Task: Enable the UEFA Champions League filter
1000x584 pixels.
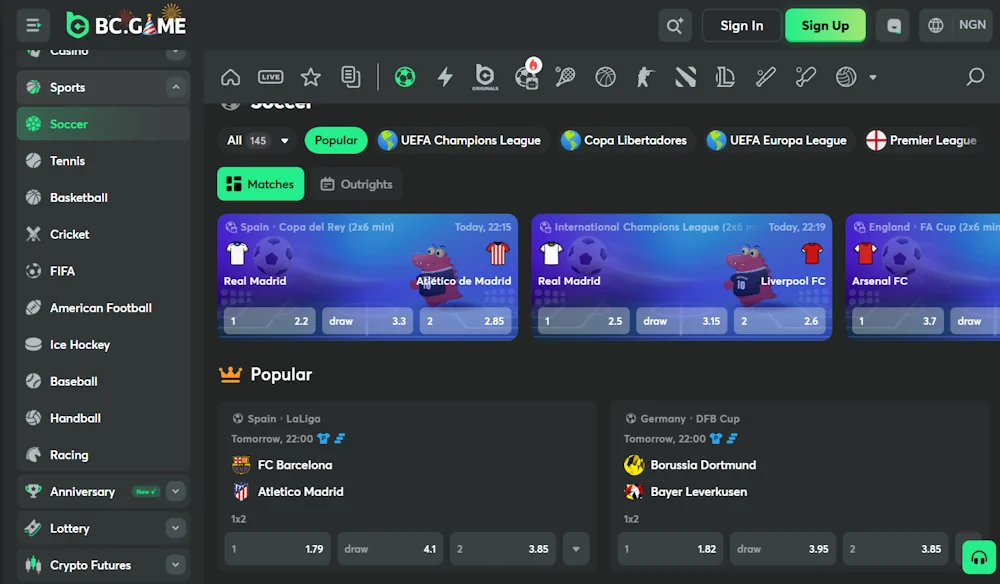Action: pos(460,140)
